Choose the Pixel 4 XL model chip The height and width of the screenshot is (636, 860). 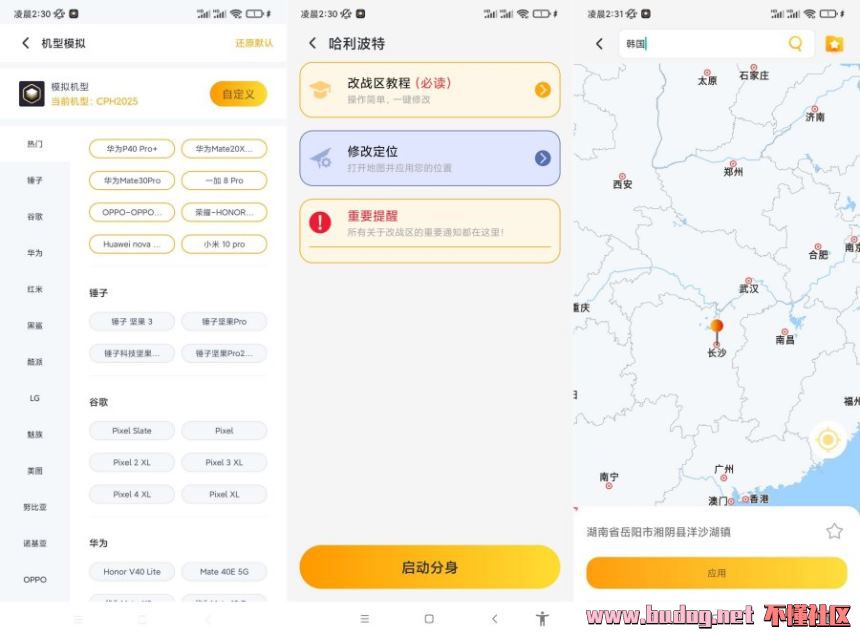point(132,494)
